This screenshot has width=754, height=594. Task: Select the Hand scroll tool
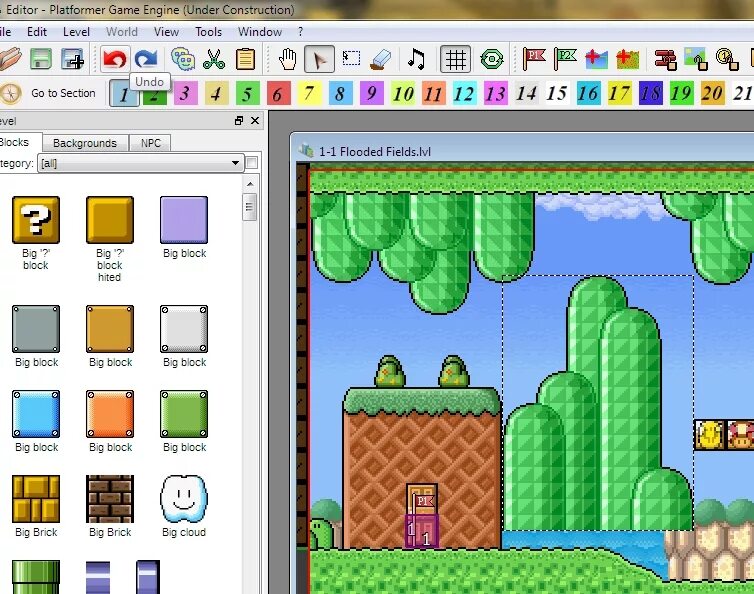pyautogui.click(x=288, y=59)
